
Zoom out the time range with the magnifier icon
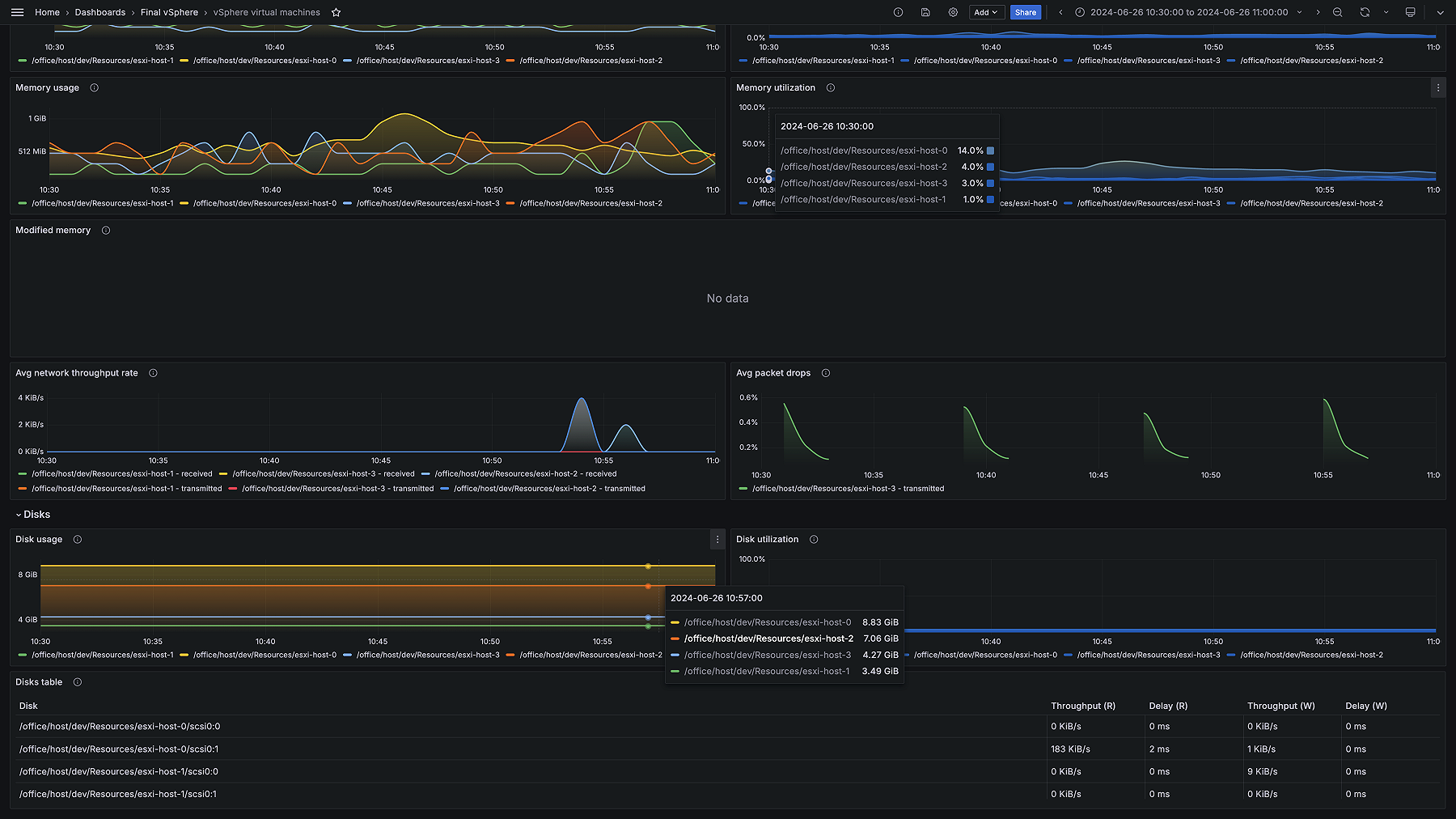[1338, 12]
